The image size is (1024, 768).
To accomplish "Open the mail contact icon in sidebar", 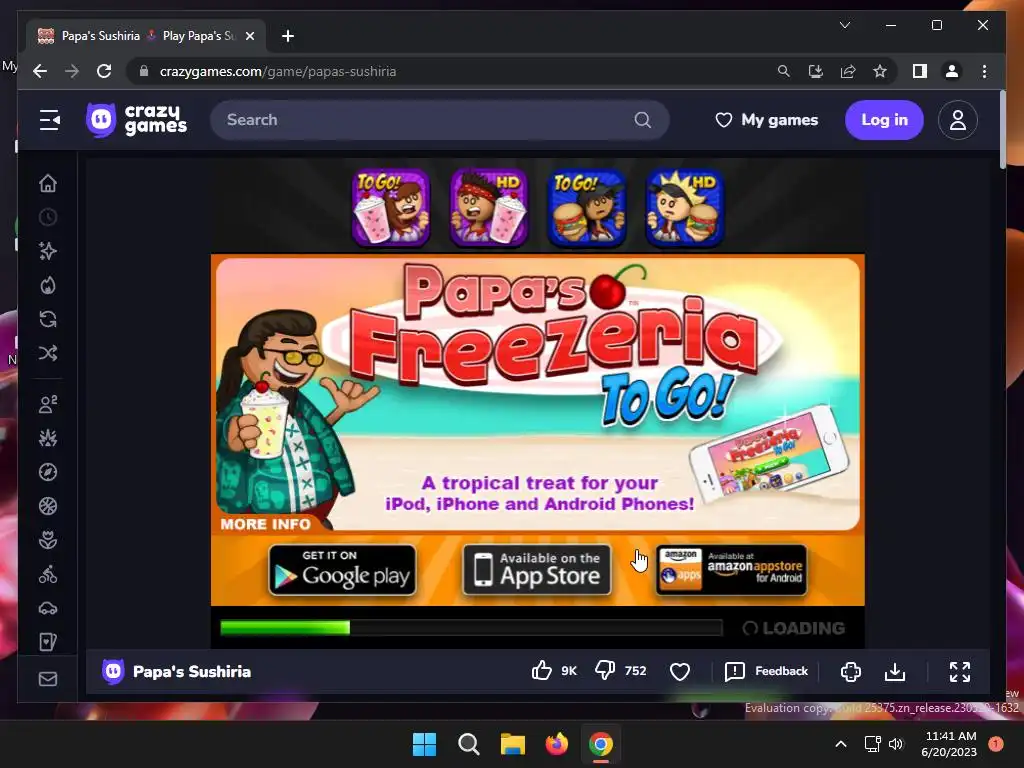I will [48, 679].
